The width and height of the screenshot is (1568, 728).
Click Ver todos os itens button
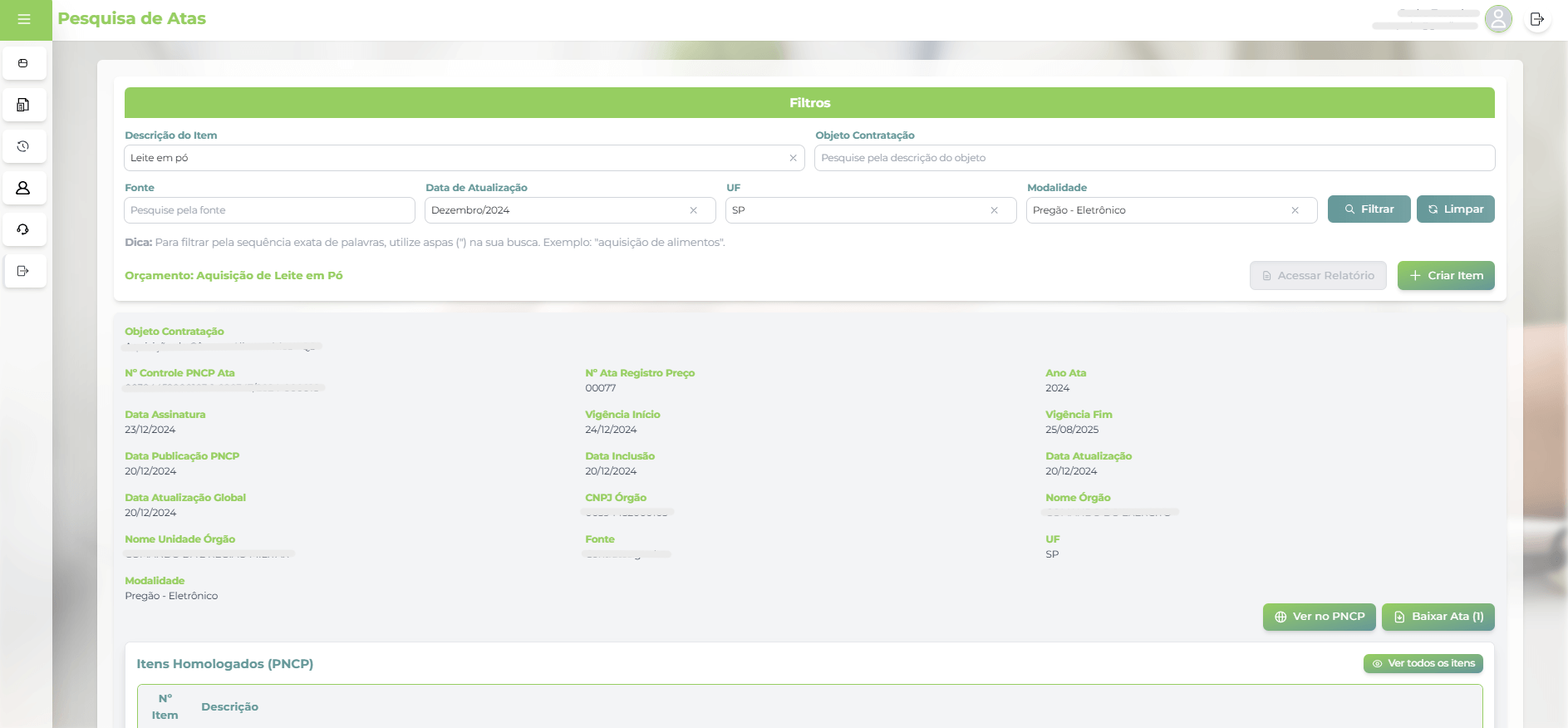pos(1423,663)
